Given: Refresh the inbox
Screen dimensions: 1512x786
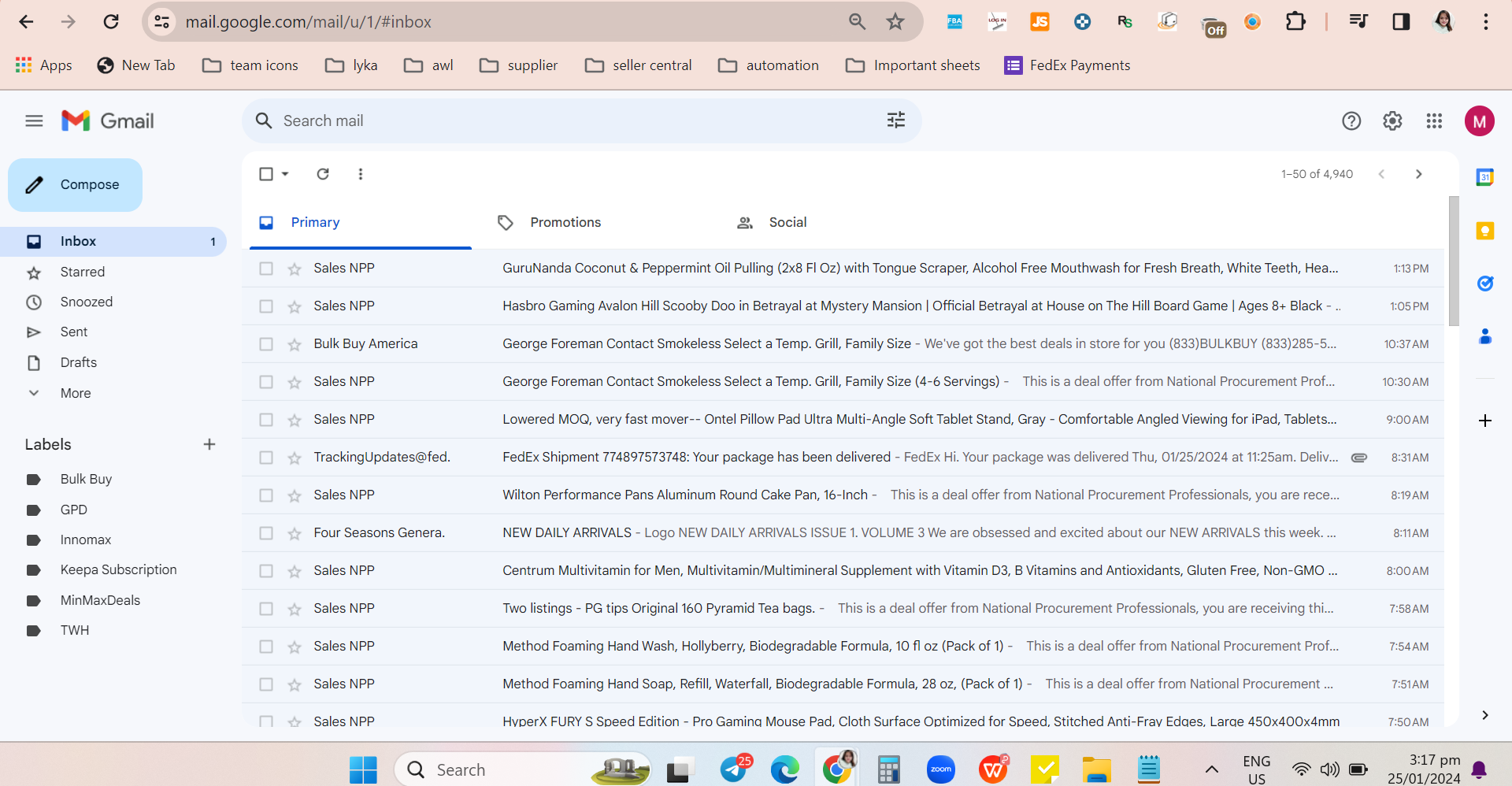Looking at the screenshot, I should 323,174.
